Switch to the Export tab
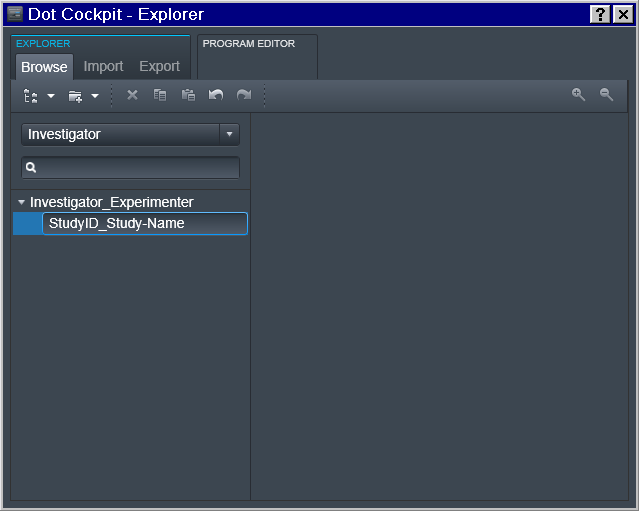Image resolution: width=639 pixels, height=511 pixels. pyautogui.click(x=159, y=66)
